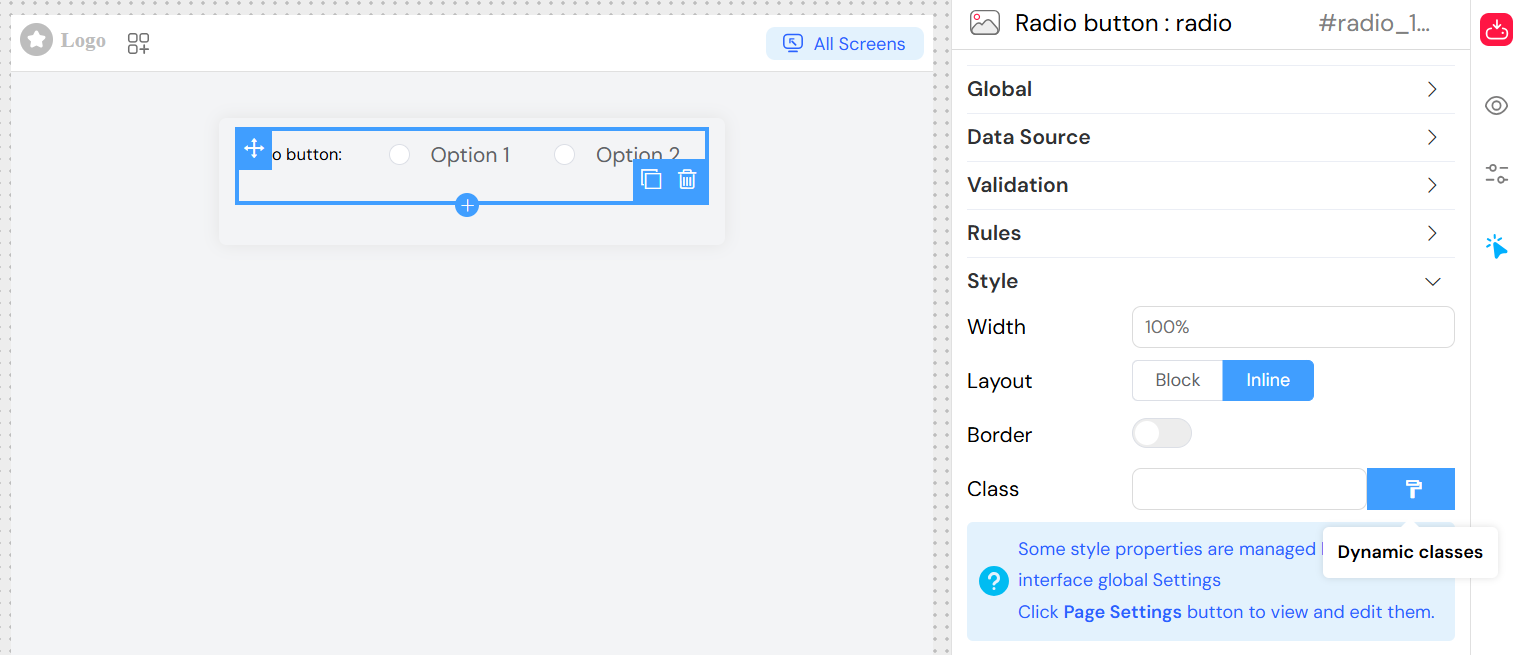Image resolution: width=1519 pixels, height=655 pixels.
Task: Click the All Screens button
Action: click(x=845, y=43)
